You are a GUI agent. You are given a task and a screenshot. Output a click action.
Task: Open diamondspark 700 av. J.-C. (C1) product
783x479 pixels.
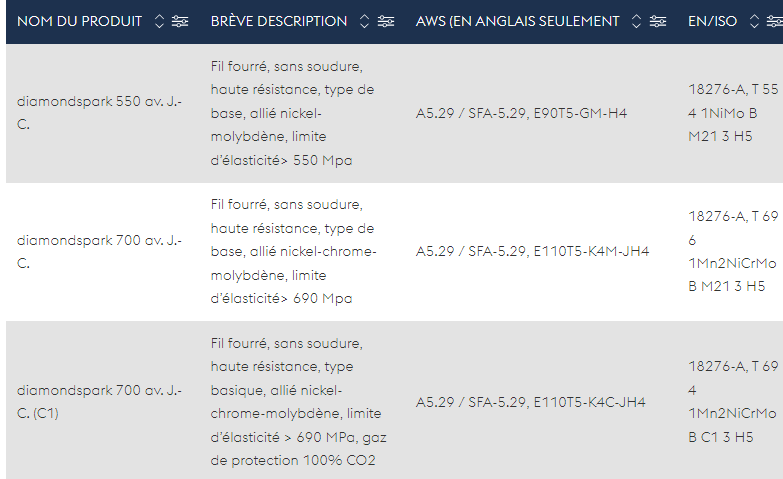click(99, 402)
